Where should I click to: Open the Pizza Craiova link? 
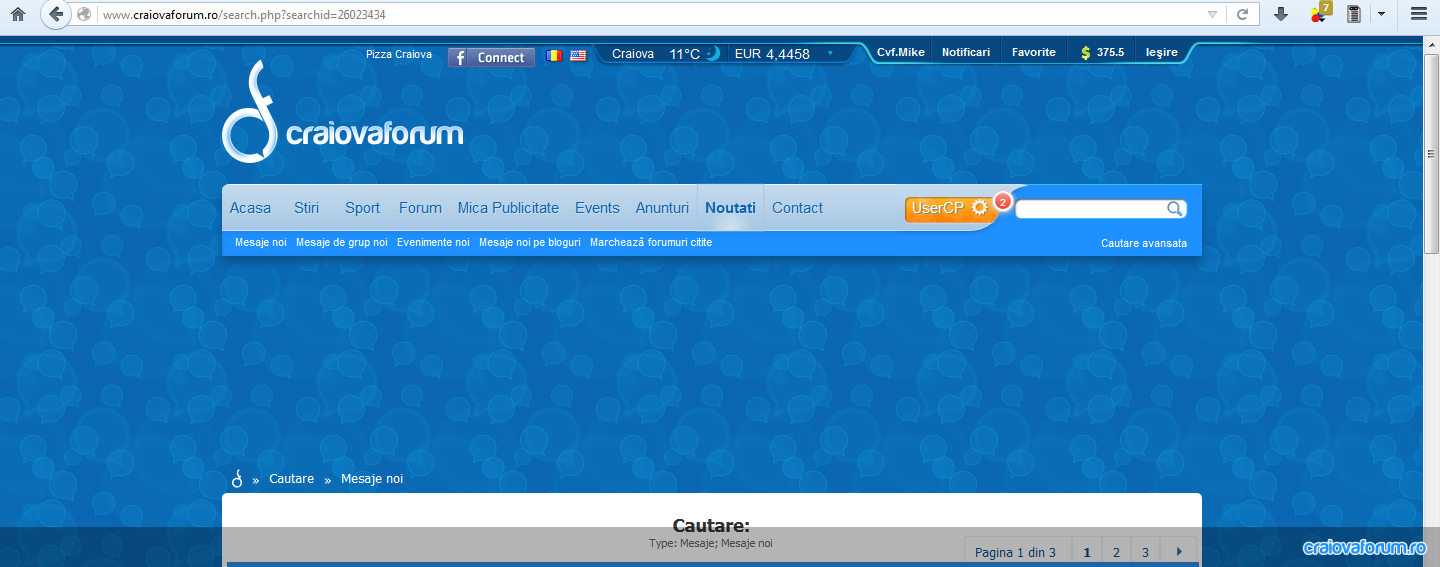click(x=399, y=54)
